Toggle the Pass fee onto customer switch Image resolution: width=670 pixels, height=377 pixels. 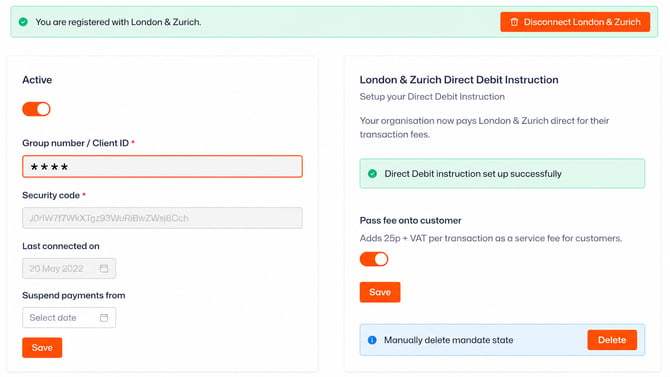point(374,259)
